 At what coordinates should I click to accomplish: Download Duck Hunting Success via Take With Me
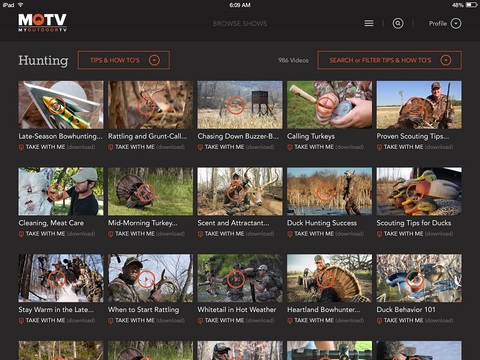(325, 234)
